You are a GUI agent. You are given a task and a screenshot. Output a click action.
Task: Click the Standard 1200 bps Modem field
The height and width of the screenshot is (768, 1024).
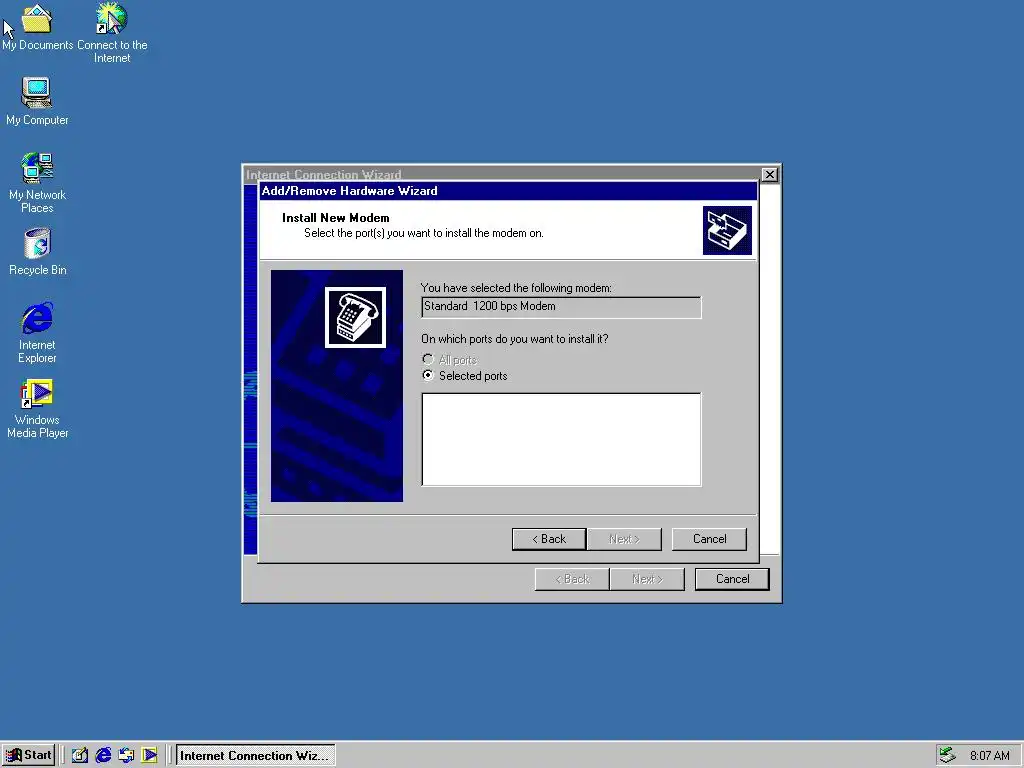562,307
